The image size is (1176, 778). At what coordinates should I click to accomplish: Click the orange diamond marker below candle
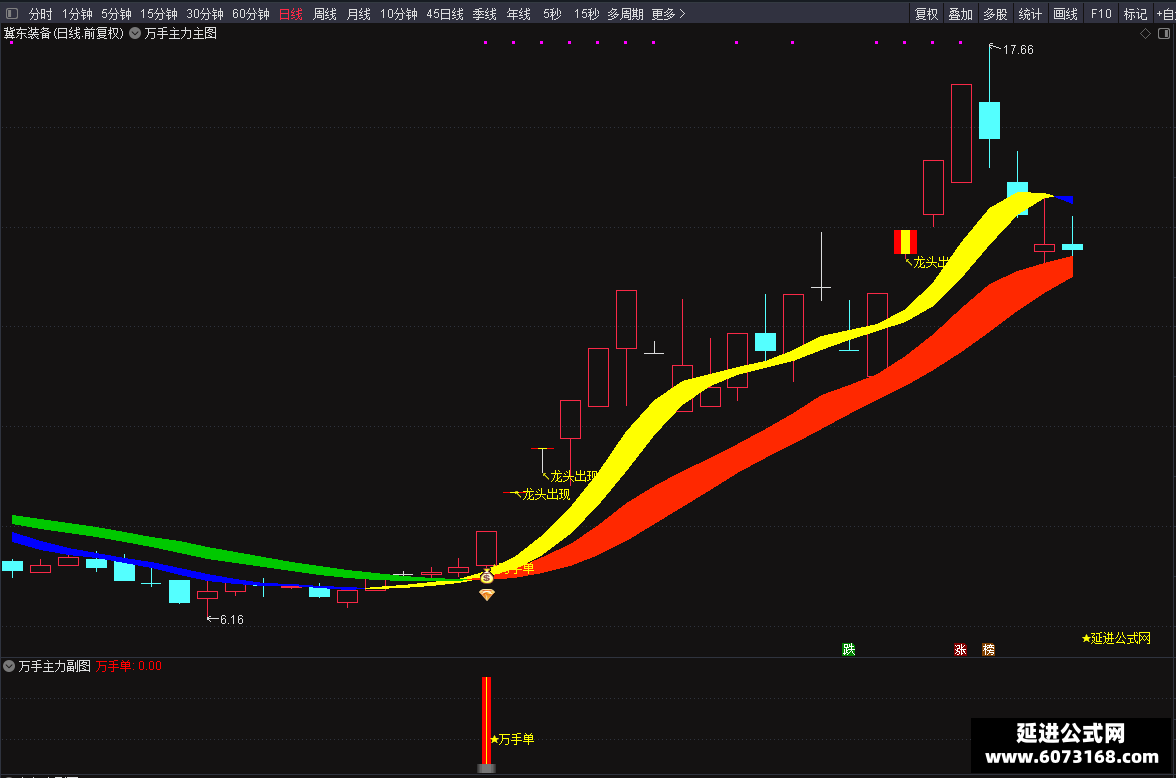click(x=487, y=595)
